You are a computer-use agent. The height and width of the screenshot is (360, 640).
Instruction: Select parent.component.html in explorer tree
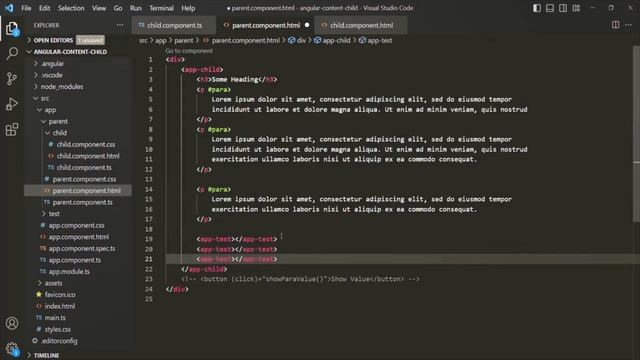[78, 190]
